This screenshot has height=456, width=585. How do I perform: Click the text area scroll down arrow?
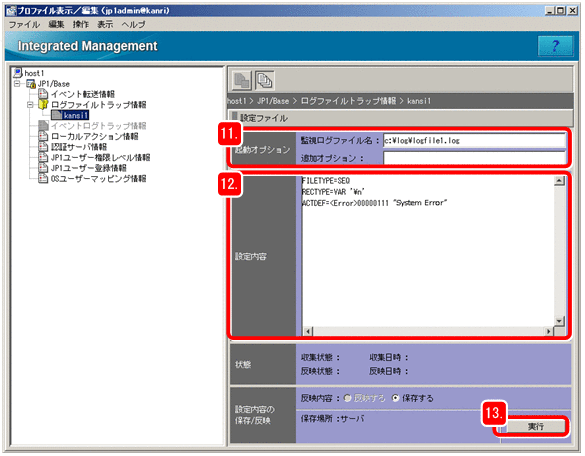(559, 321)
